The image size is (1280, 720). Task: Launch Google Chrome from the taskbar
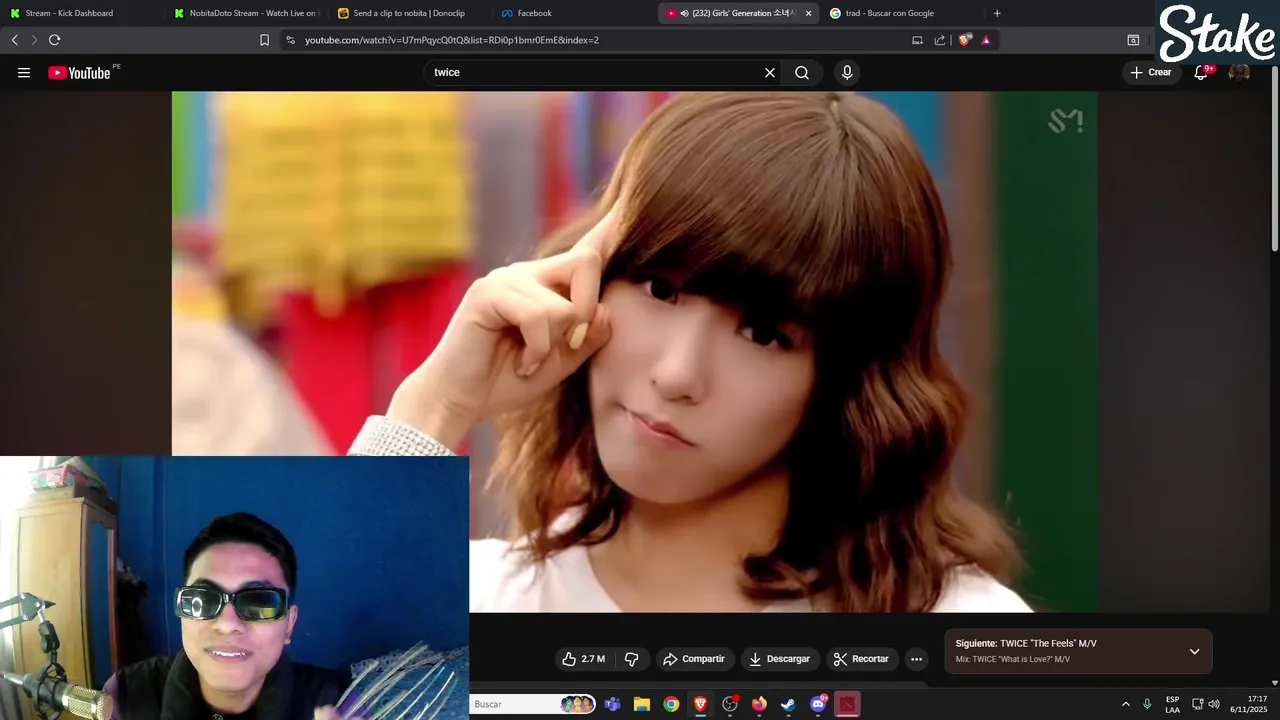(x=671, y=704)
